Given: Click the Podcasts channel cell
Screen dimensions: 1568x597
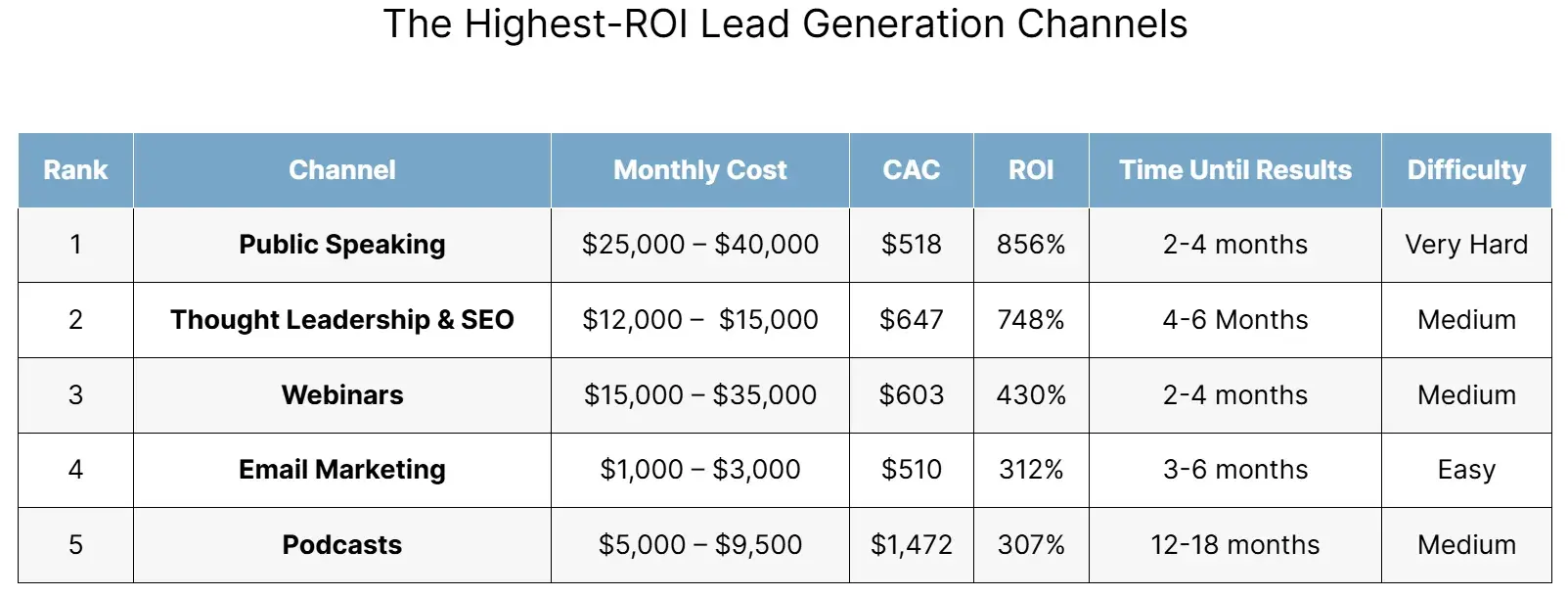Looking at the screenshot, I should 341,545.
